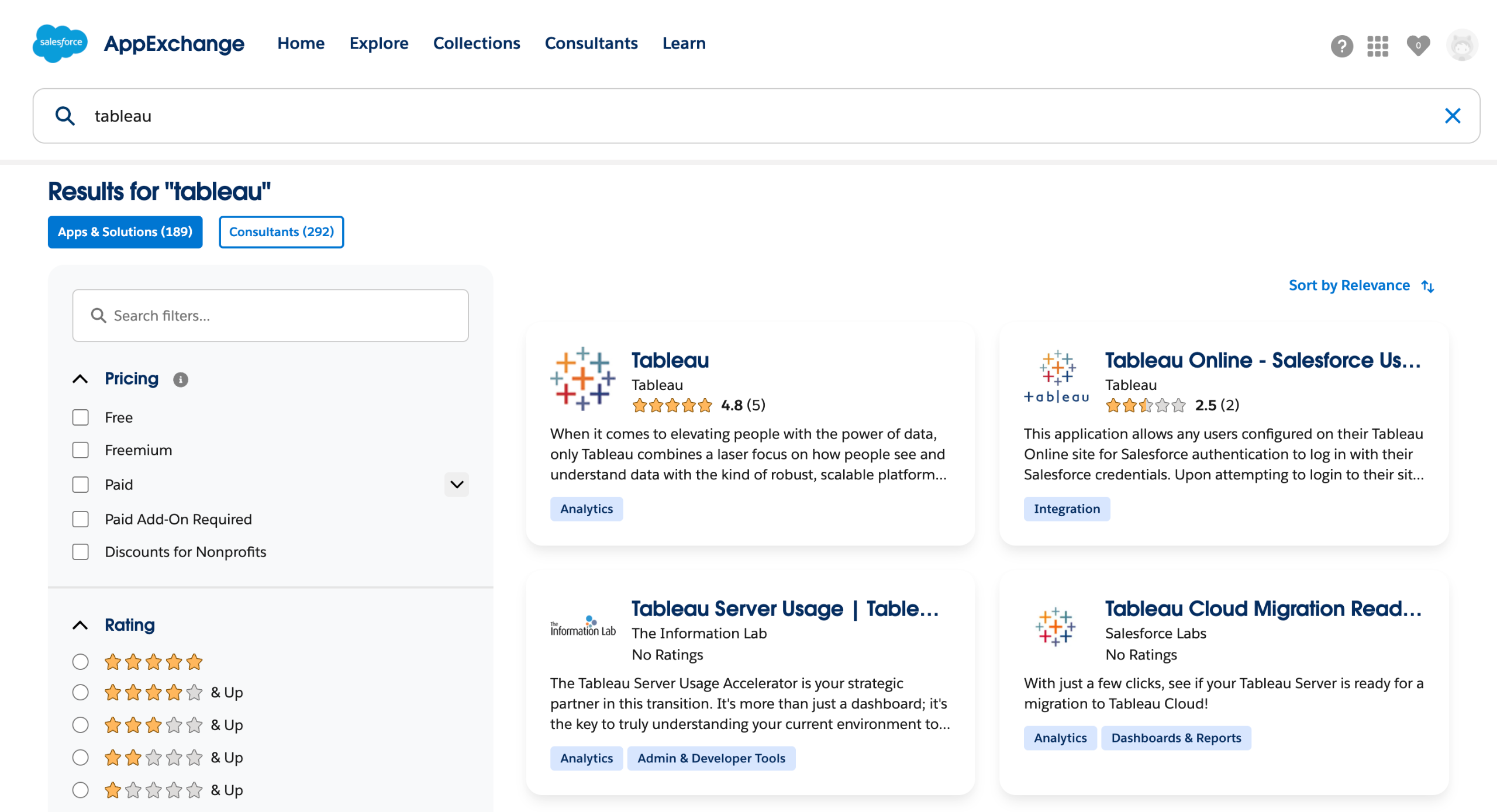Open the app launcher grid icon
This screenshot has height=812, width=1497.
pyautogui.click(x=1377, y=46)
